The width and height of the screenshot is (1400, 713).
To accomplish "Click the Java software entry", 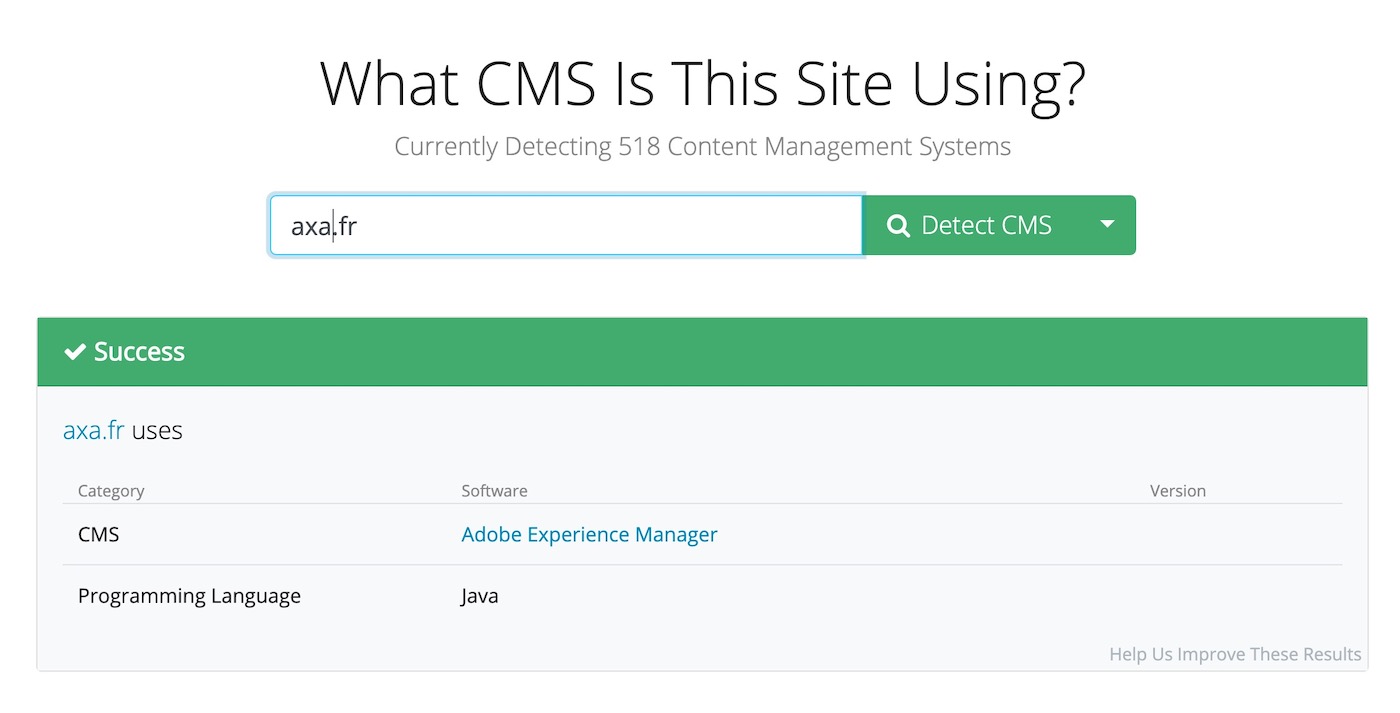I will 480,597.
